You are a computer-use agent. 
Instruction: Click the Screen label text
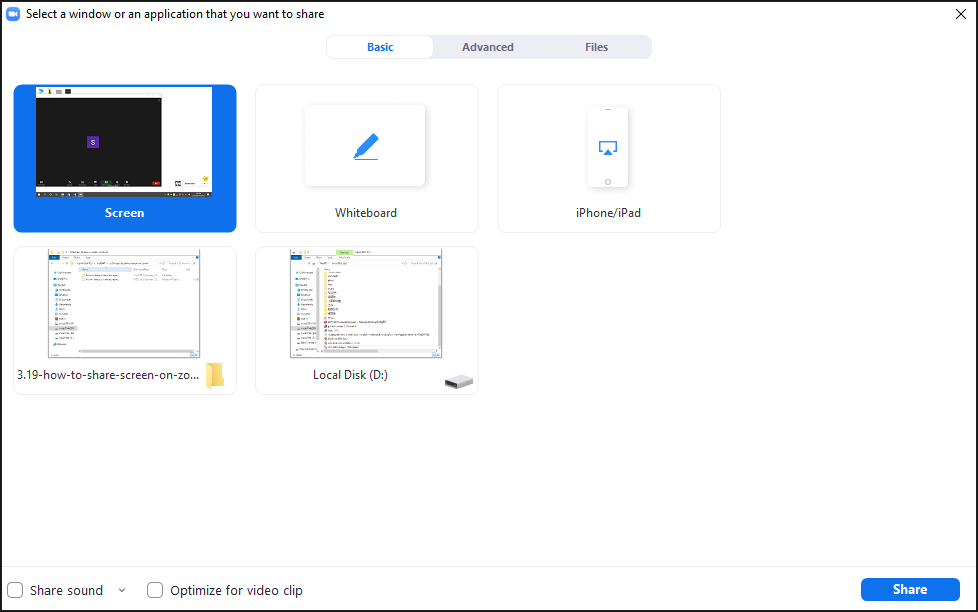[124, 213]
